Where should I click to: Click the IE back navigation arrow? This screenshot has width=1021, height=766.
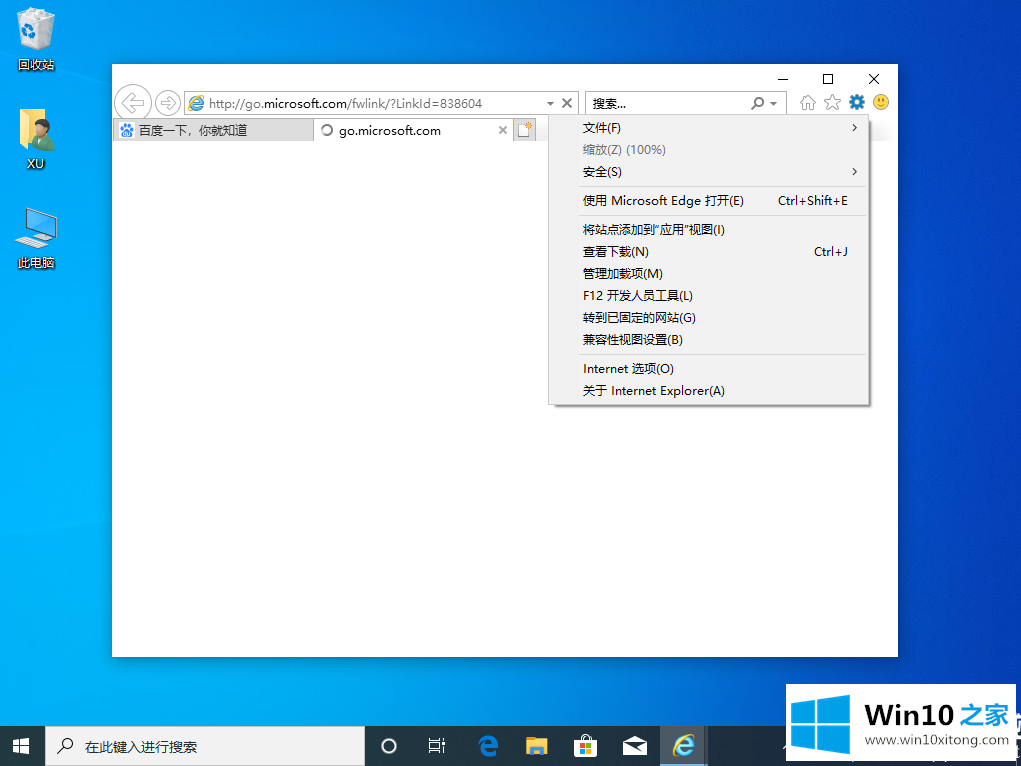coord(133,103)
